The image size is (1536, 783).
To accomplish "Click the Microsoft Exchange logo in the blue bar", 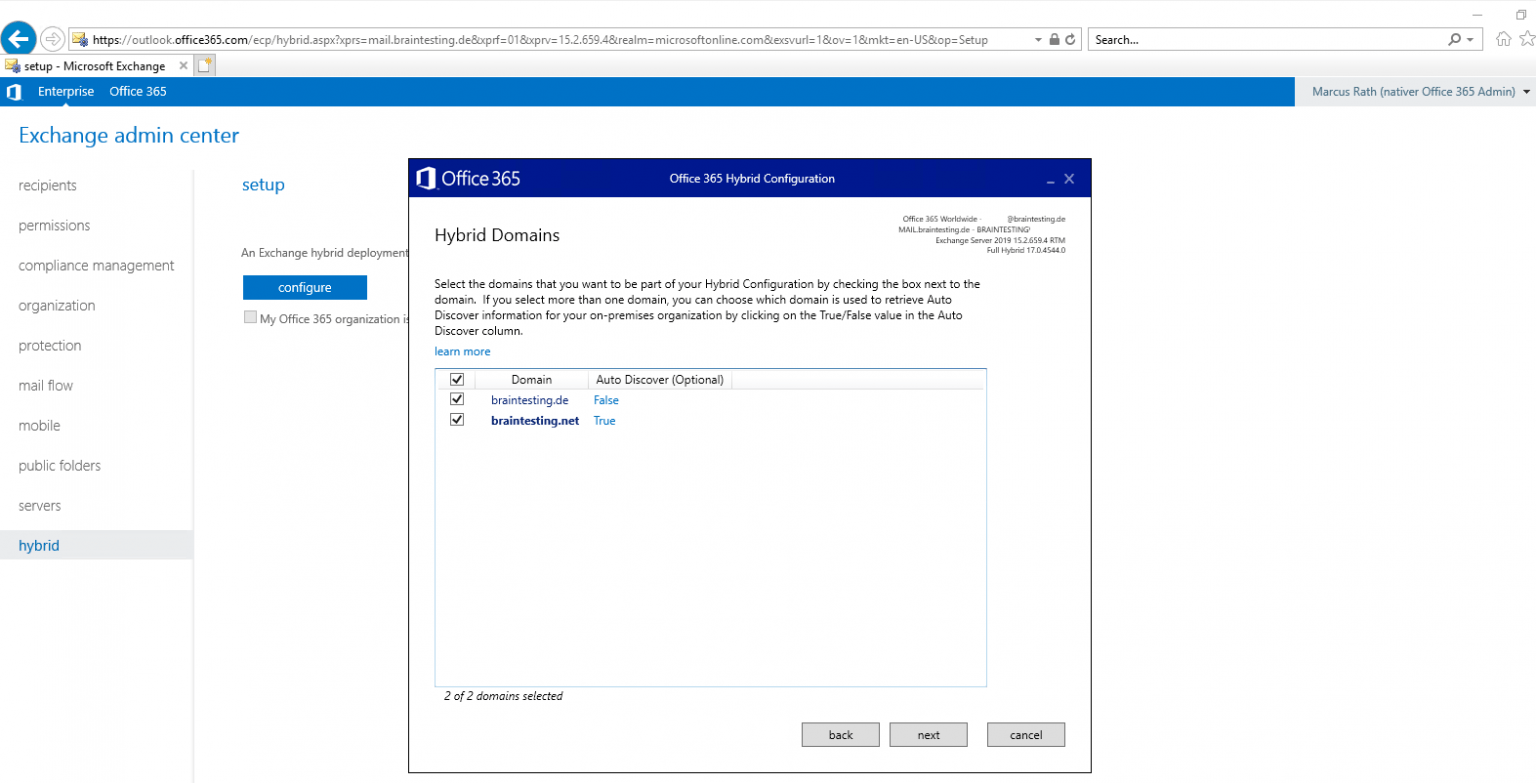I will 14,91.
